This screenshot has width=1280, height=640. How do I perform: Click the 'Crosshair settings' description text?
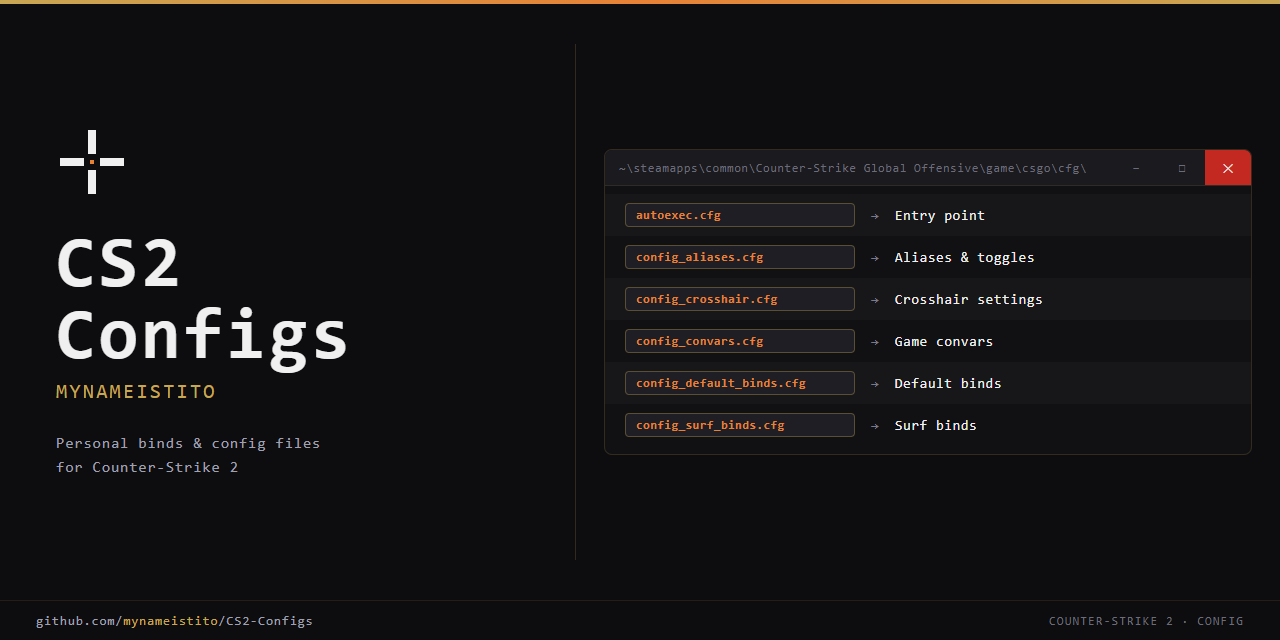click(969, 299)
